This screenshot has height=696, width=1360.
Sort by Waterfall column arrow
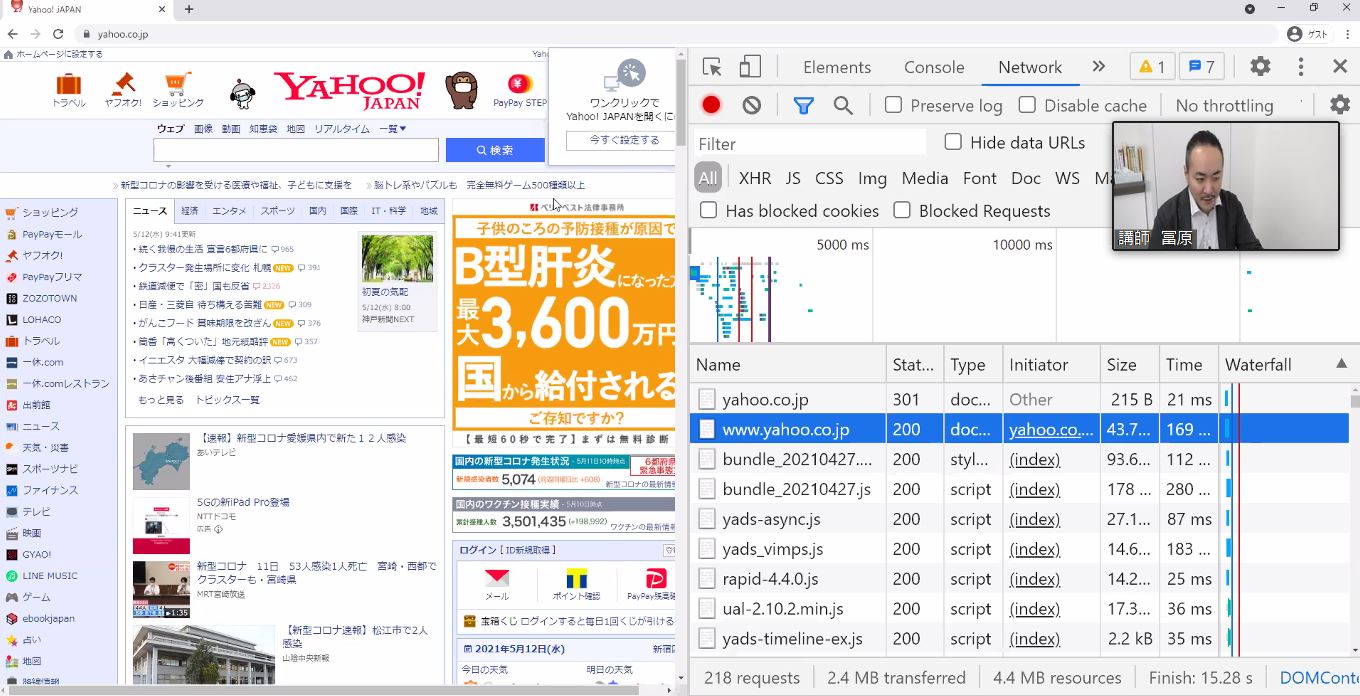tap(1341, 364)
